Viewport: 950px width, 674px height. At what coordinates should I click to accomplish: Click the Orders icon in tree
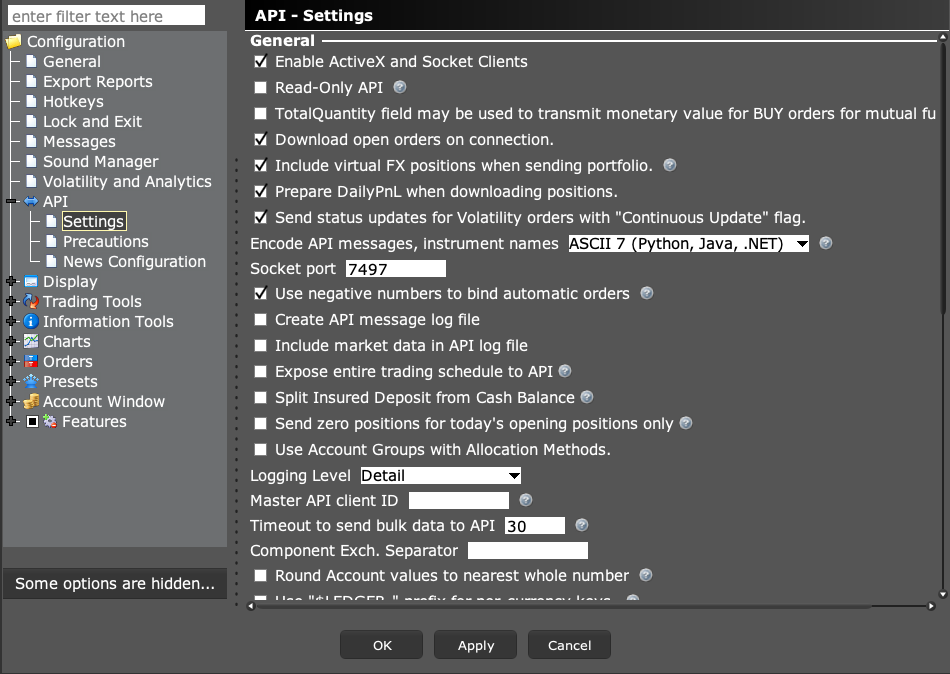(31, 361)
